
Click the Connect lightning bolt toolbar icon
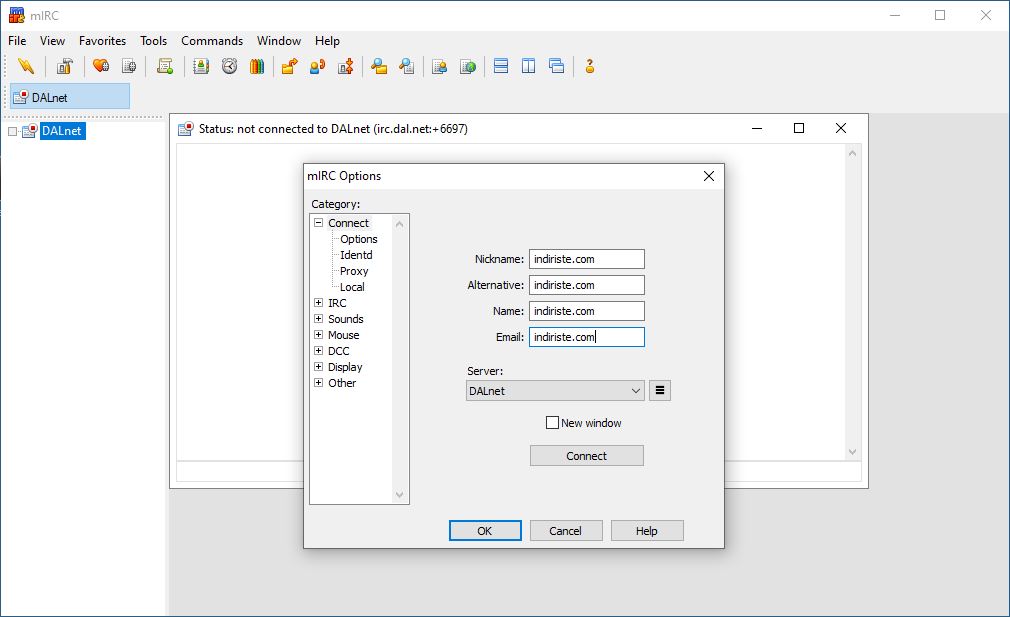click(x=26, y=66)
